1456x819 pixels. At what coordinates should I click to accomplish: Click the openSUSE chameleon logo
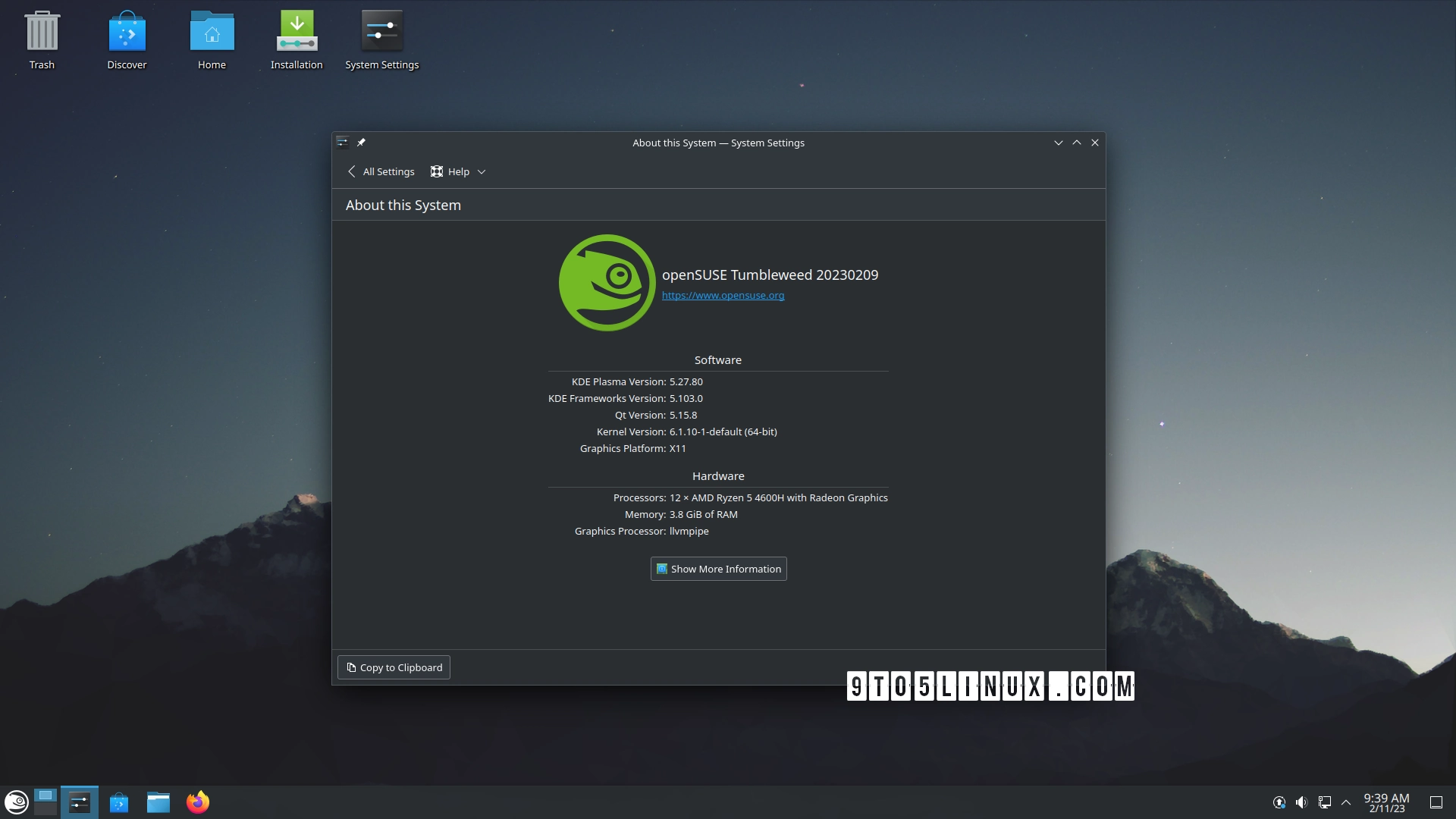tap(606, 282)
